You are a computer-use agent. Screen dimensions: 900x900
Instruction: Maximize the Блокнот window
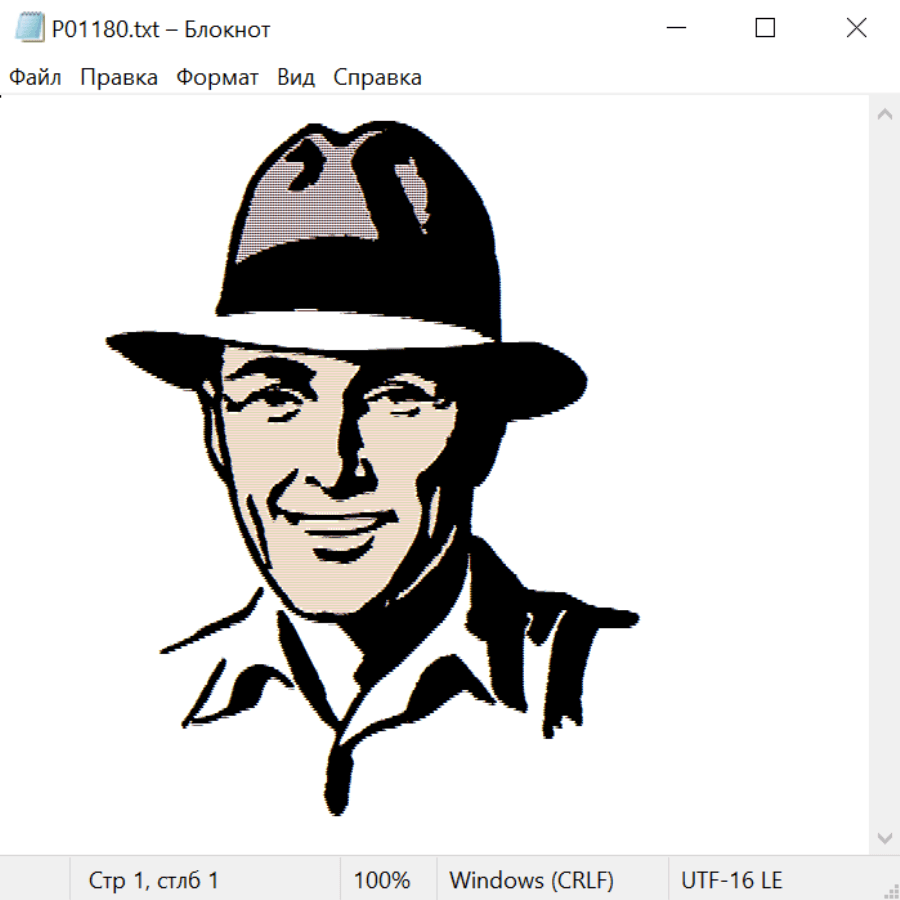(x=765, y=29)
